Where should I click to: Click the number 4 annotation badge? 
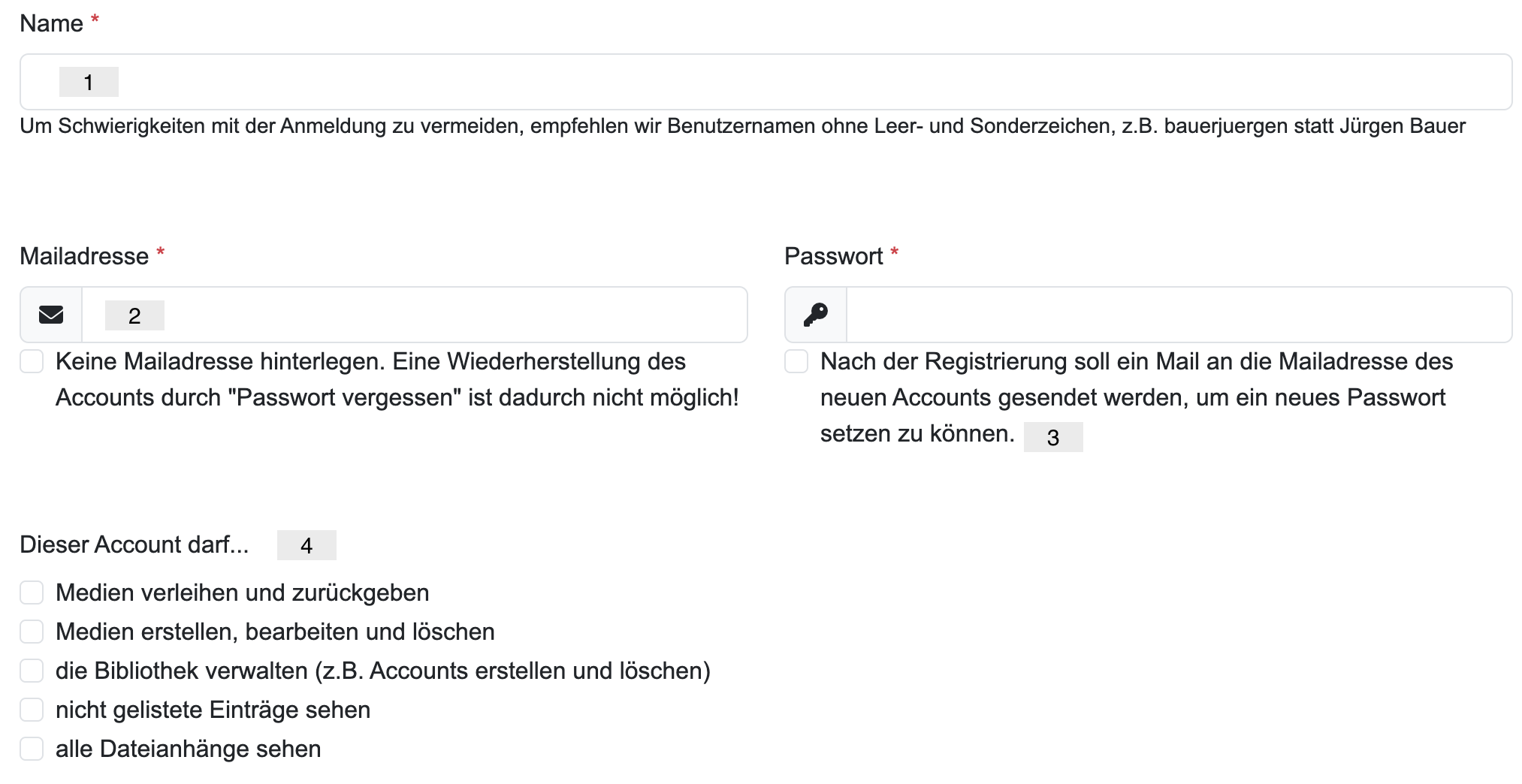click(x=307, y=545)
